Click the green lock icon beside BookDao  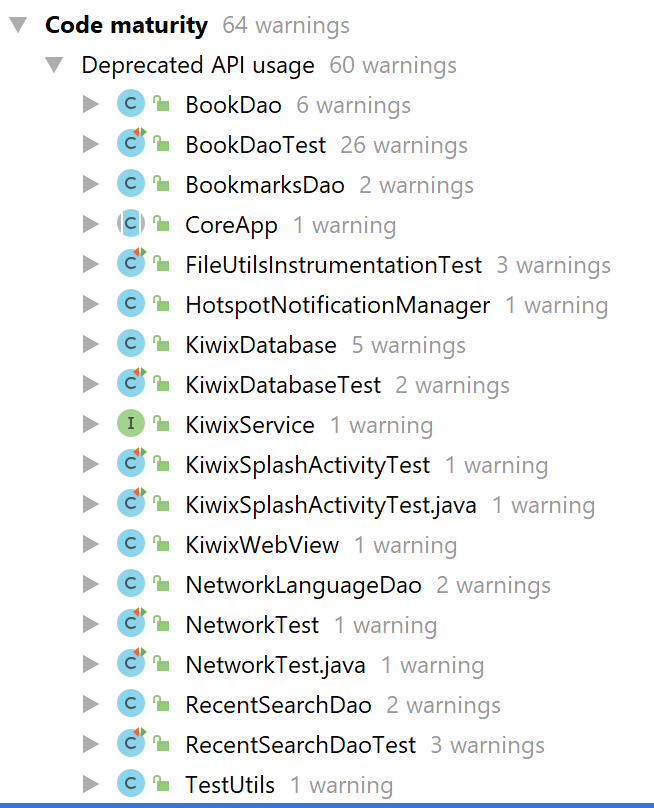[161, 104]
